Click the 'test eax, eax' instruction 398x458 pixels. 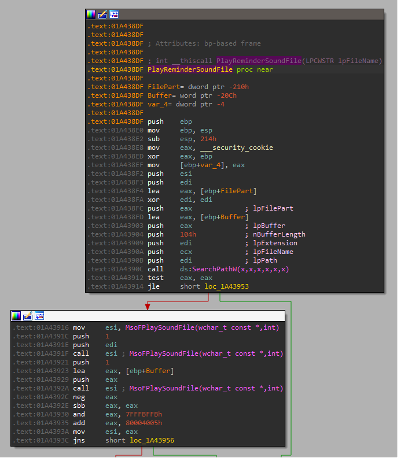coord(180,278)
